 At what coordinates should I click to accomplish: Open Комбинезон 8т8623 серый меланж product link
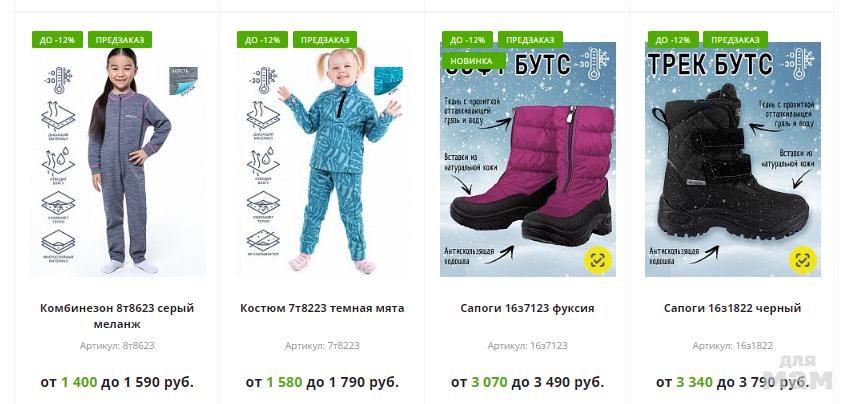pos(117,316)
